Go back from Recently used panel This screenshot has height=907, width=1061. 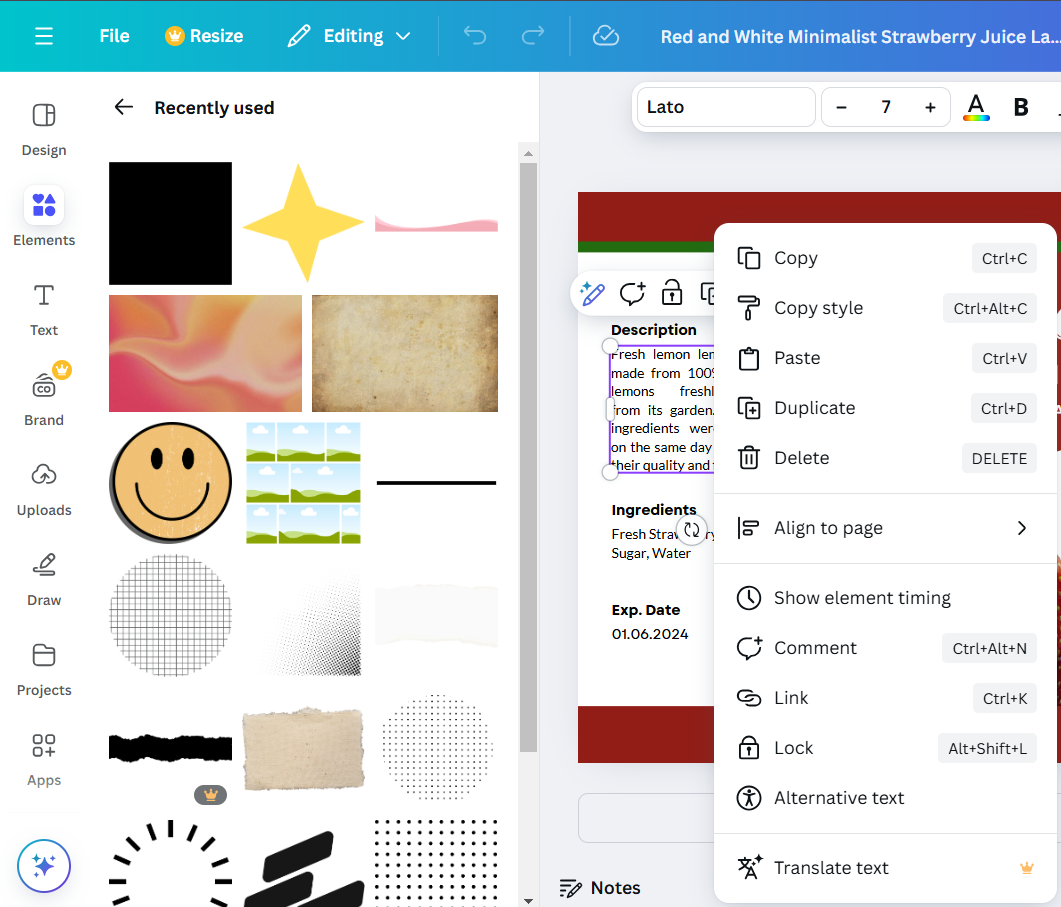click(x=124, y=107)
